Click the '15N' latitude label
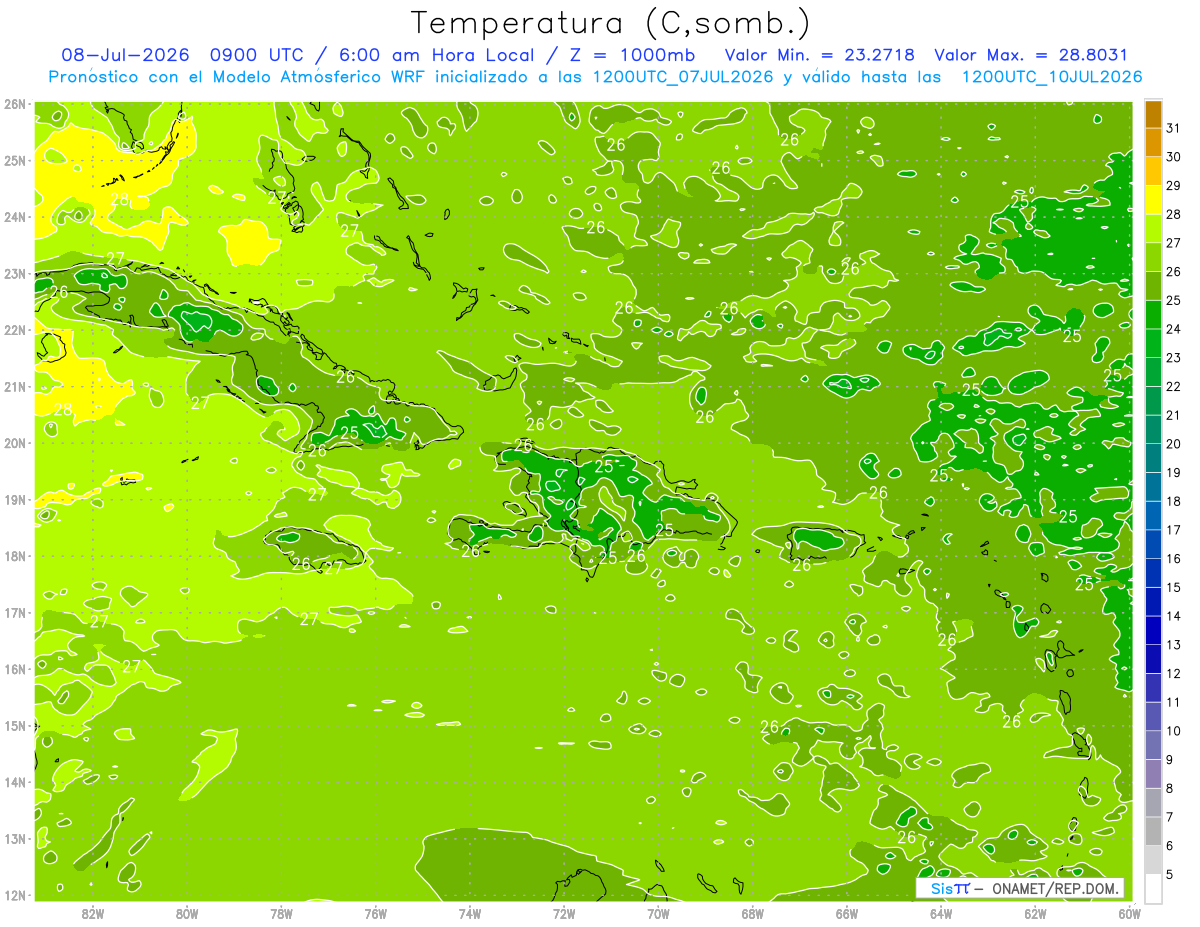The image size is (1200, 927). coord(14,725)
